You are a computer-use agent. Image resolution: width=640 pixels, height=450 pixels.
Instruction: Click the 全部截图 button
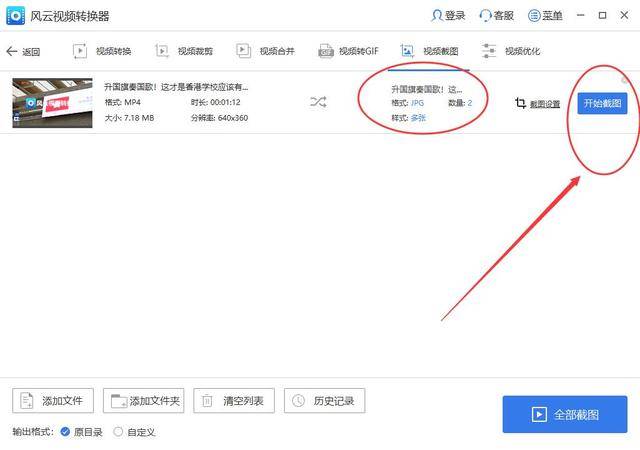(565, 414)
